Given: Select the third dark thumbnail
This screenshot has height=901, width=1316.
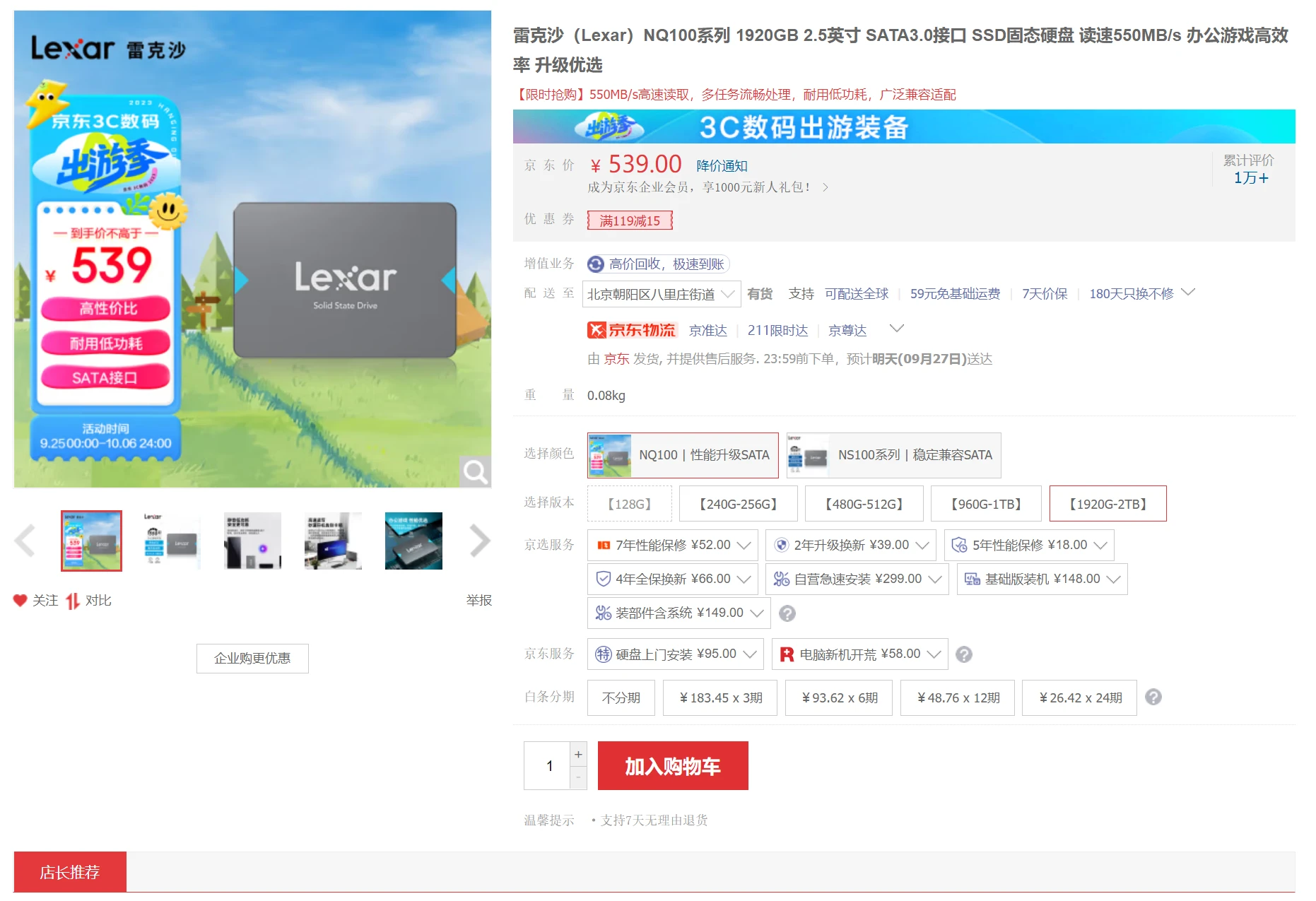Looking at the screenshot, I should click(252, 541).
